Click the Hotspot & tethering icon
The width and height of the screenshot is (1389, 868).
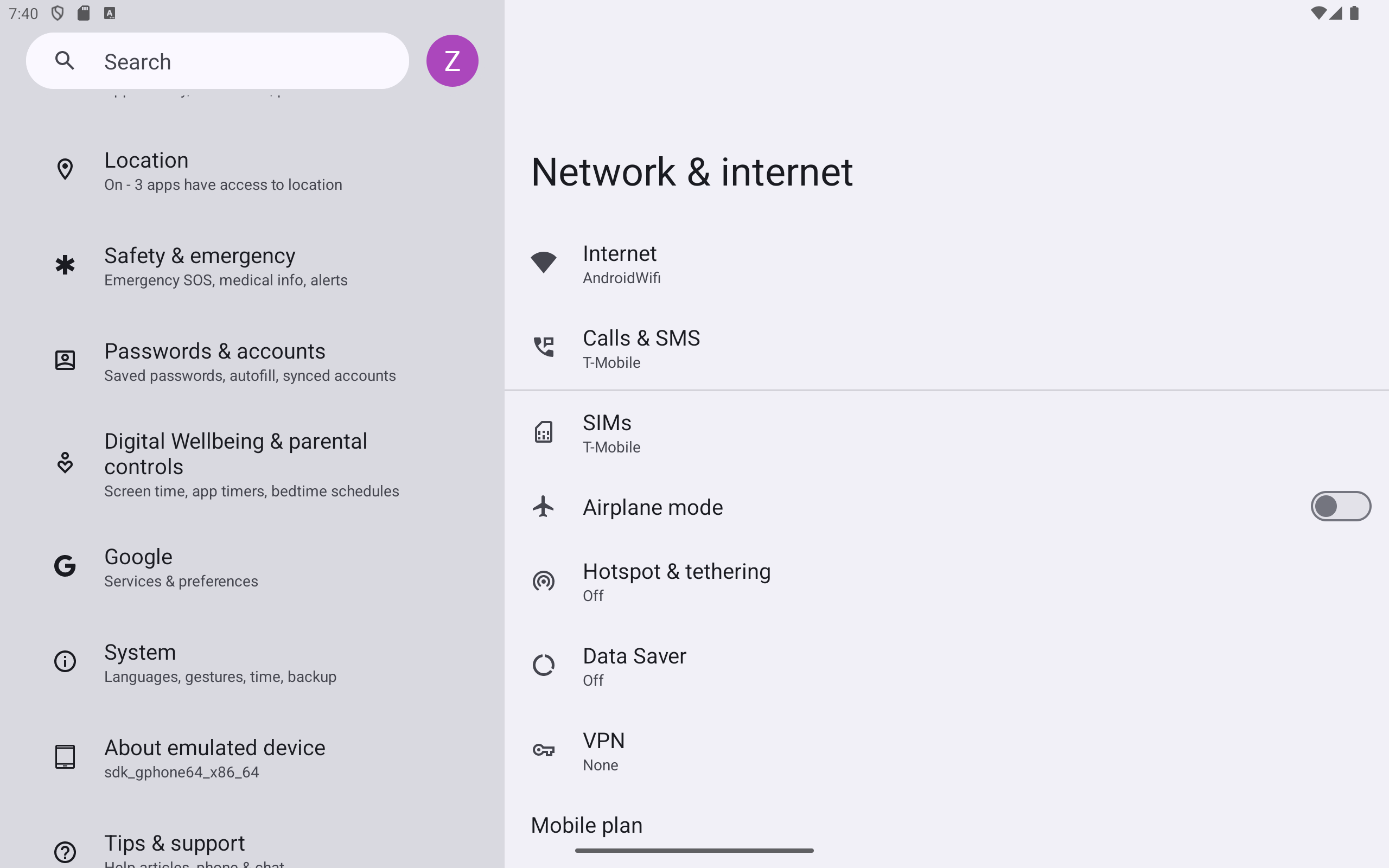(x=544, y=581)
